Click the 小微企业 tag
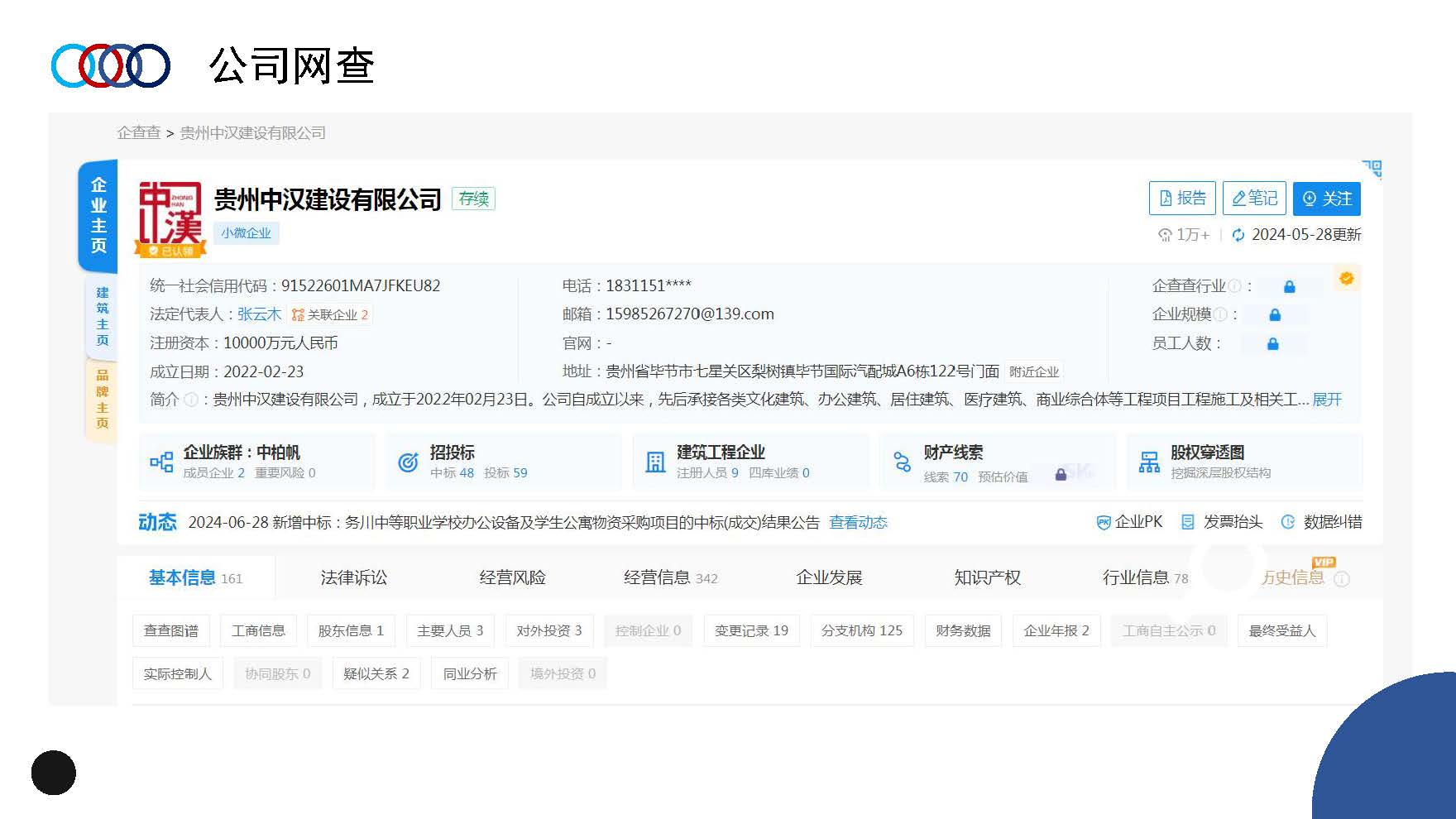The height and width of the screenshot is (819, 1456). [246, 233]
